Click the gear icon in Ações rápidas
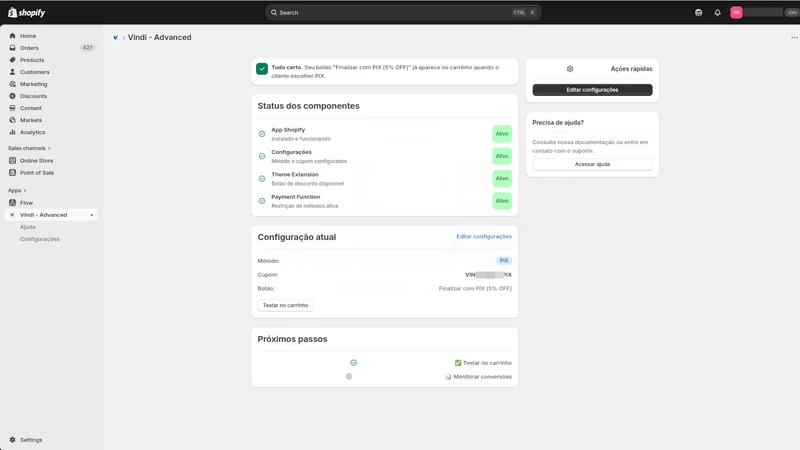The height and width of the screenshot is (450, 800). tap(570, 69)
